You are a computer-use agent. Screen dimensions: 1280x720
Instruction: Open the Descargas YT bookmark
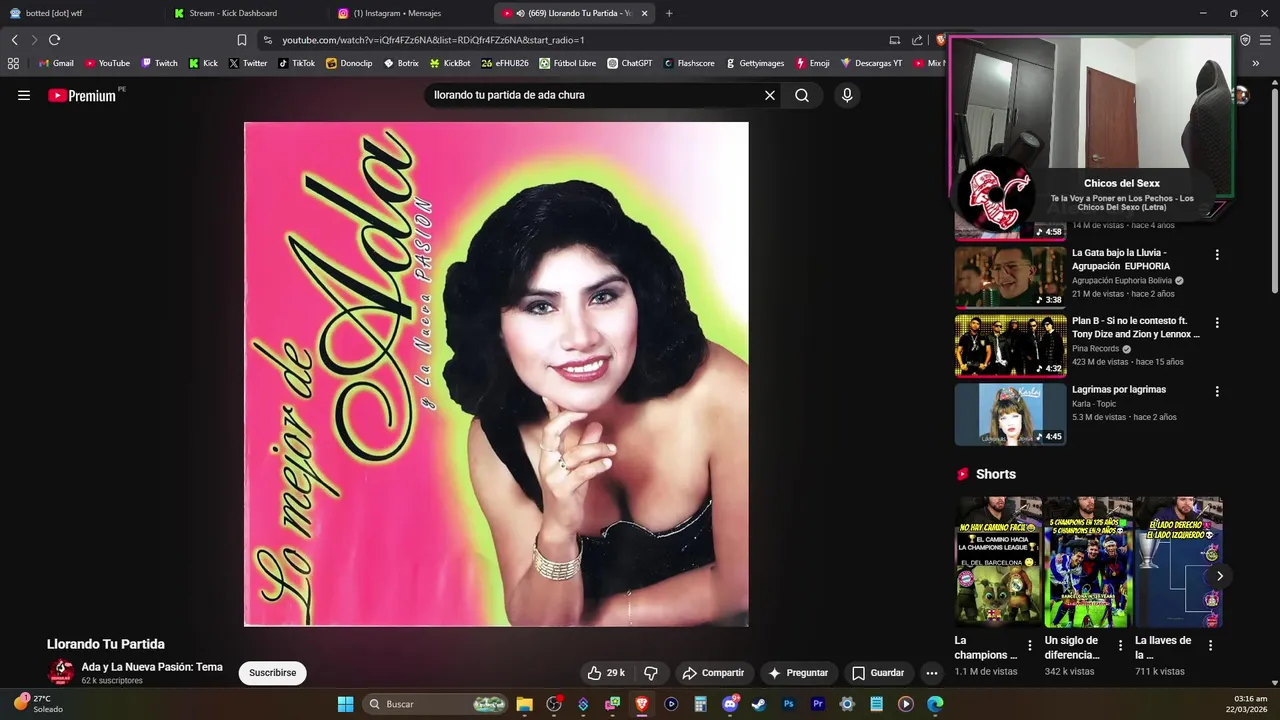(871, 63)
